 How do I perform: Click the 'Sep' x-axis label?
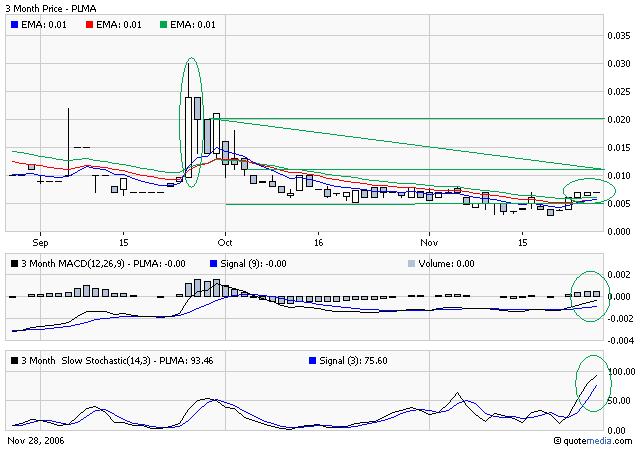(x=40, y=243)
